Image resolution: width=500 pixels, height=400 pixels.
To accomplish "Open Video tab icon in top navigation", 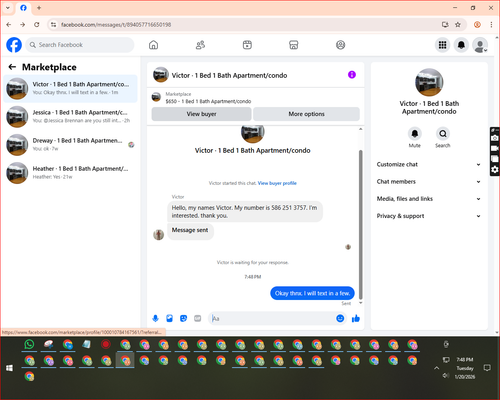I will pyautogui.click(x=247, y=45).
